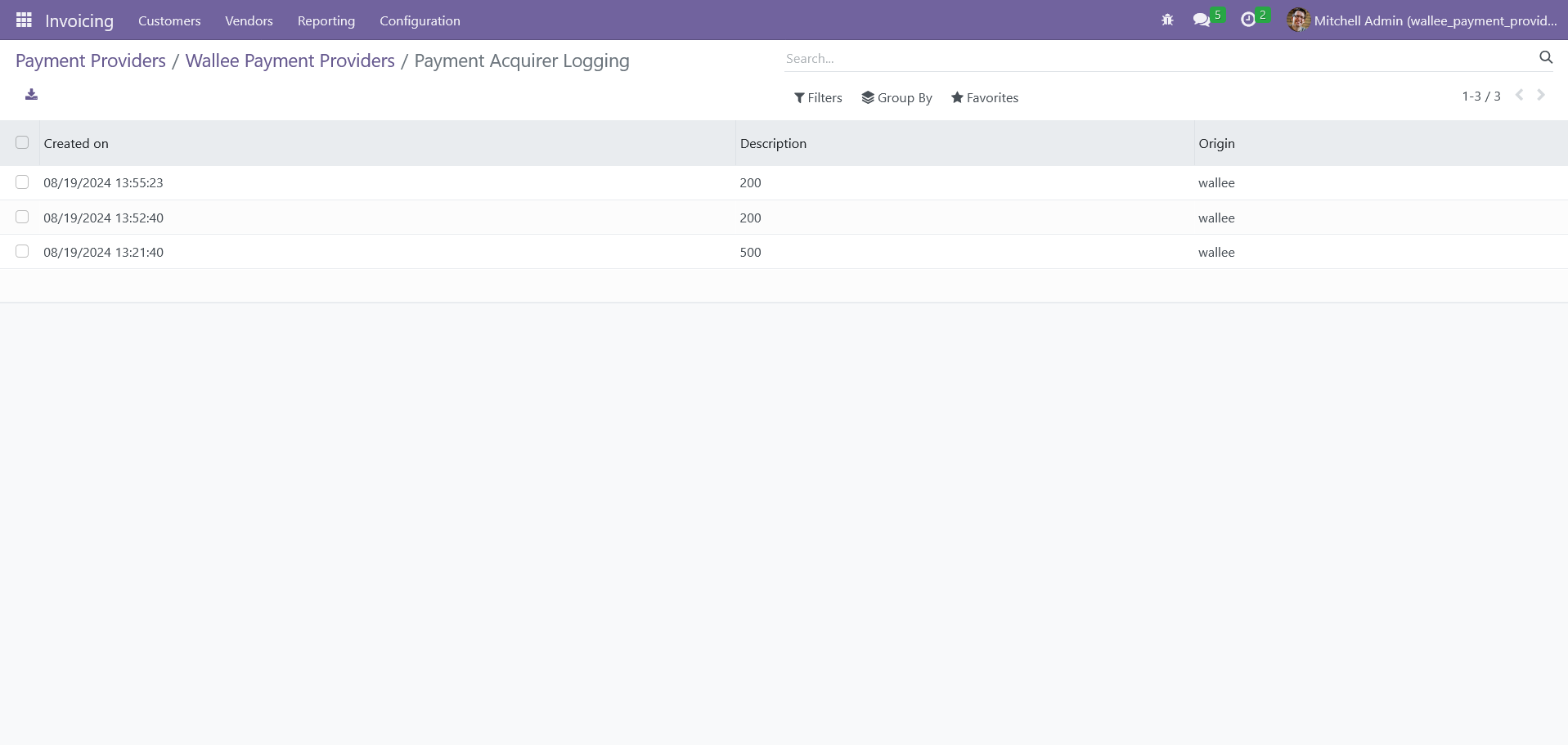Navigate to Payment Providers breadcrumb
This screenshot has width=1568, height=745.
(x=91, y=61)
